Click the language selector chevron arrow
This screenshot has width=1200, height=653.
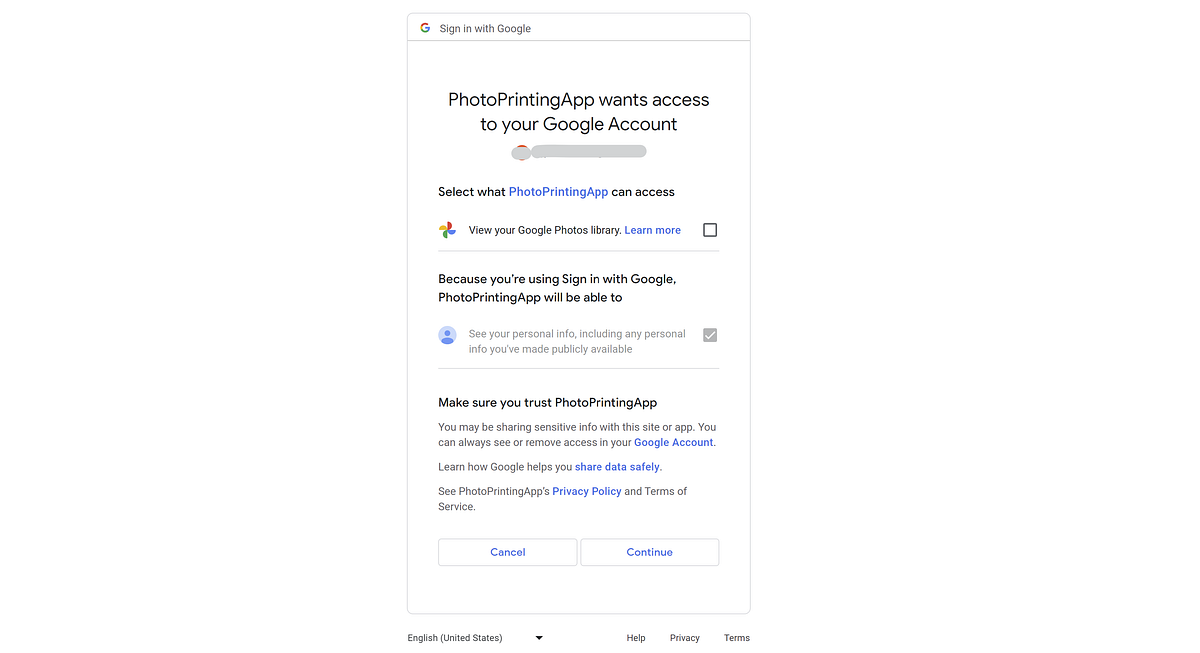[x=538, y=637]
